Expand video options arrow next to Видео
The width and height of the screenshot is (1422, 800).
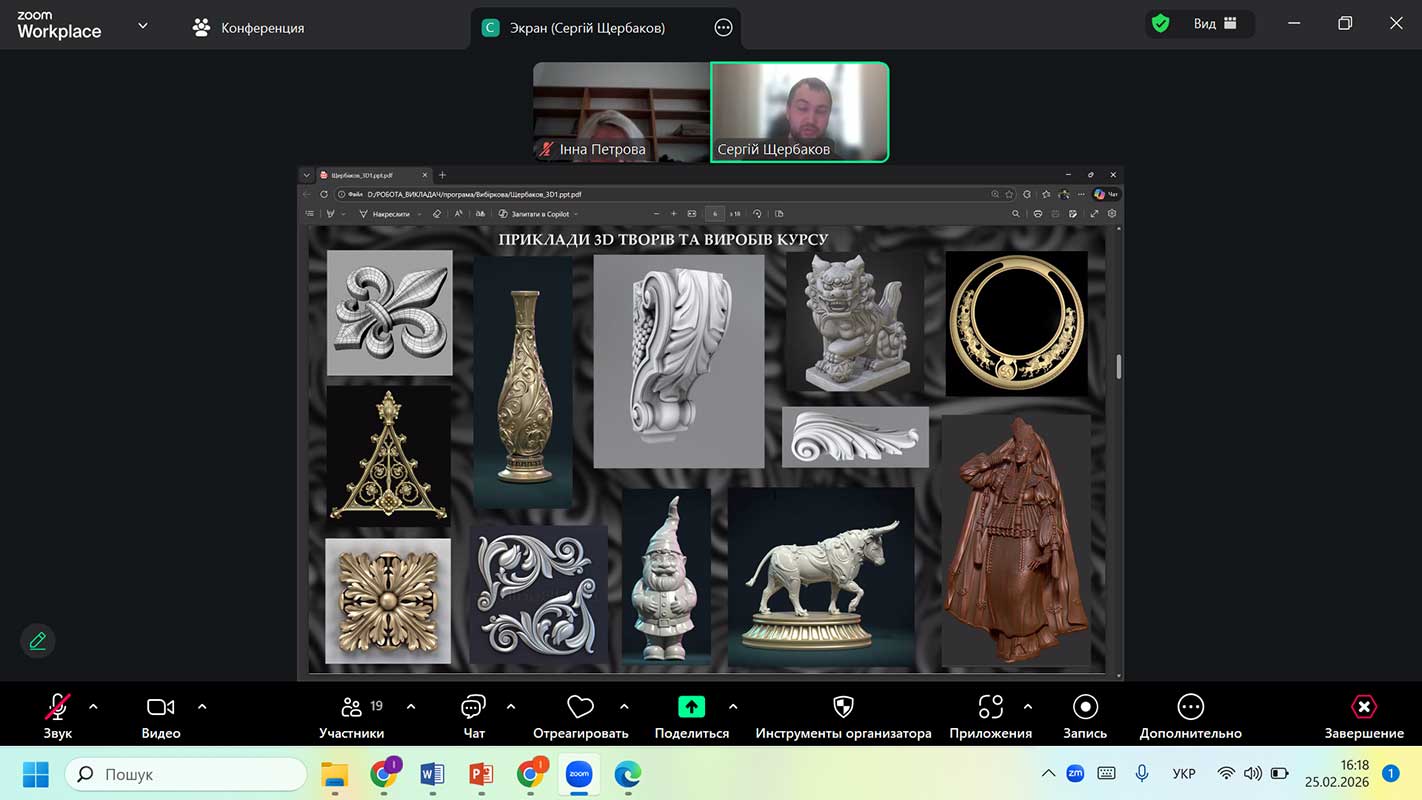click(x=202, y=707)
